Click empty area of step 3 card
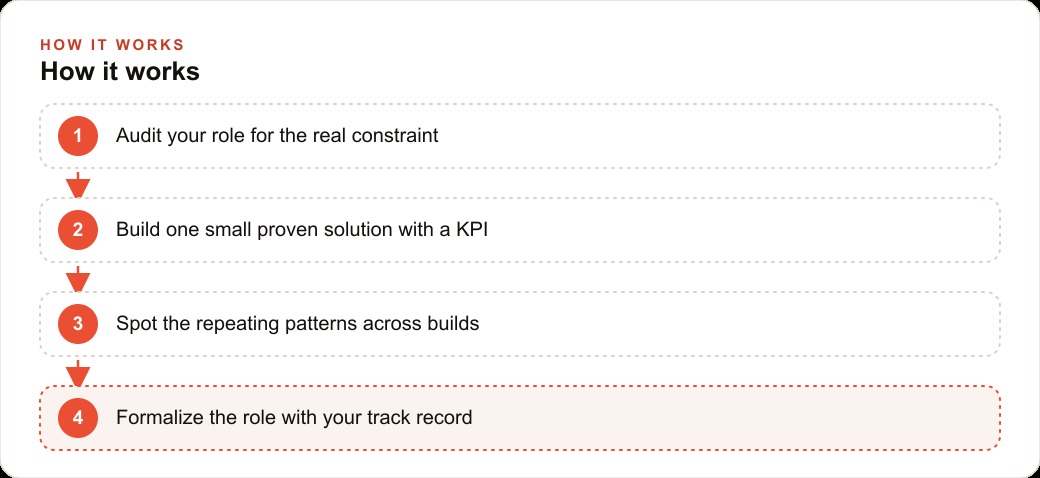The height and width of the screenshot is (478, 1040). (x=736, y=324)
